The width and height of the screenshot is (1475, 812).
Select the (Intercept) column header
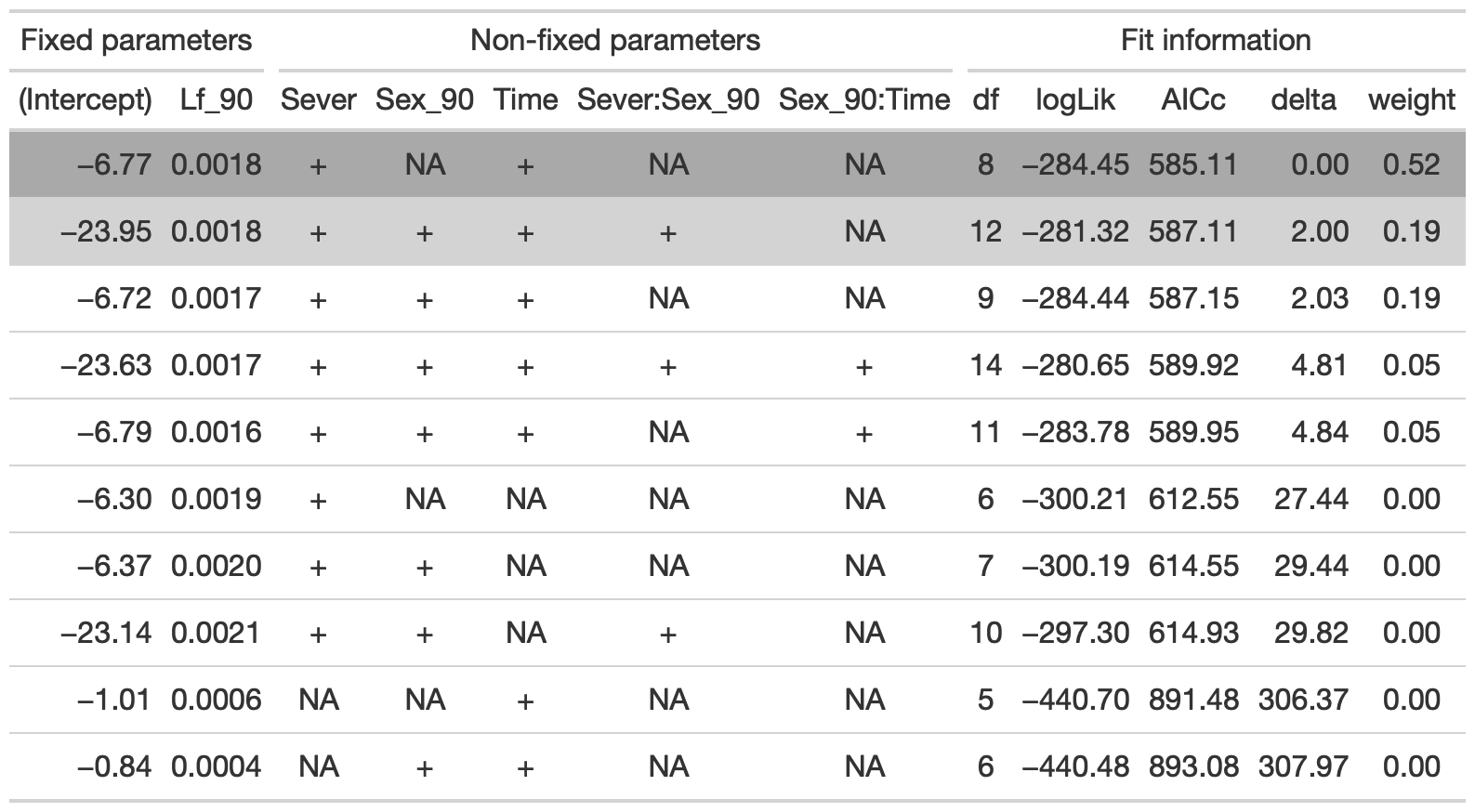click(x=86, y=99)
